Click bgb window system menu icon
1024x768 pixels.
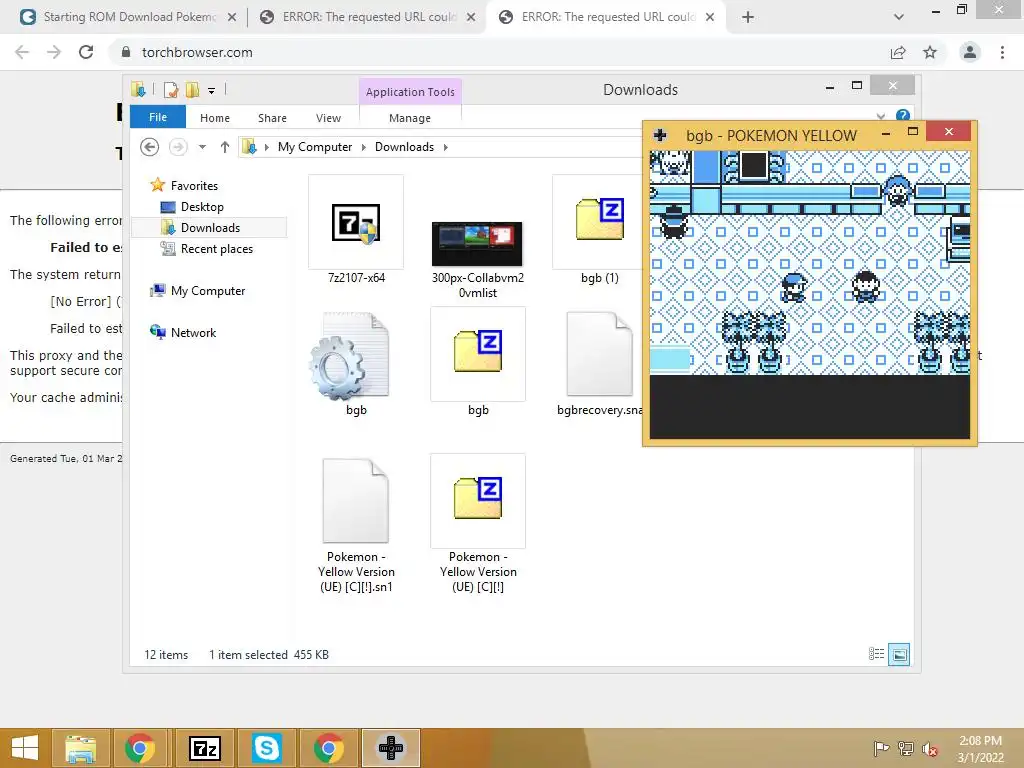[660, 135]
